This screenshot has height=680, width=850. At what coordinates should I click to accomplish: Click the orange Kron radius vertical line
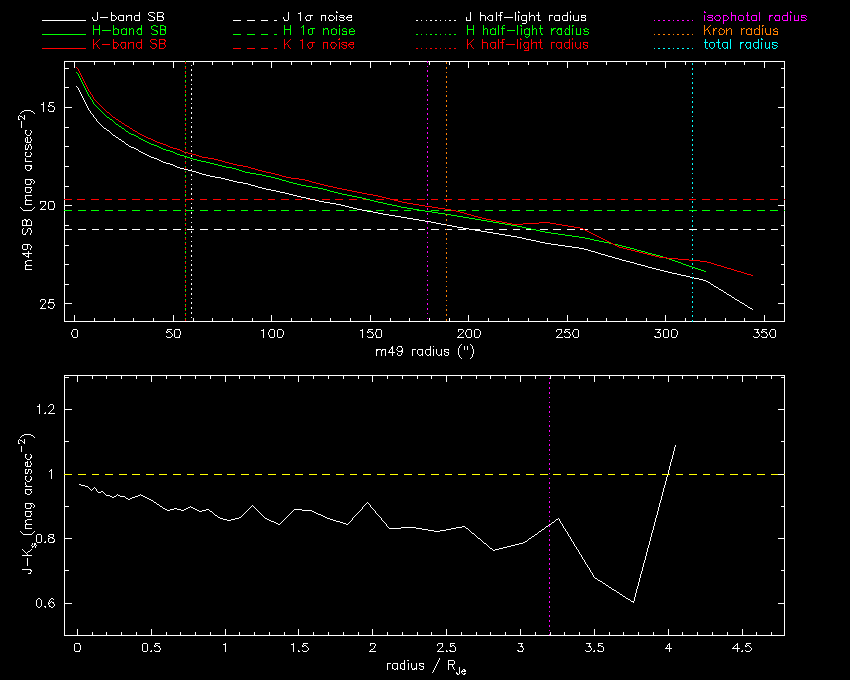446,150
